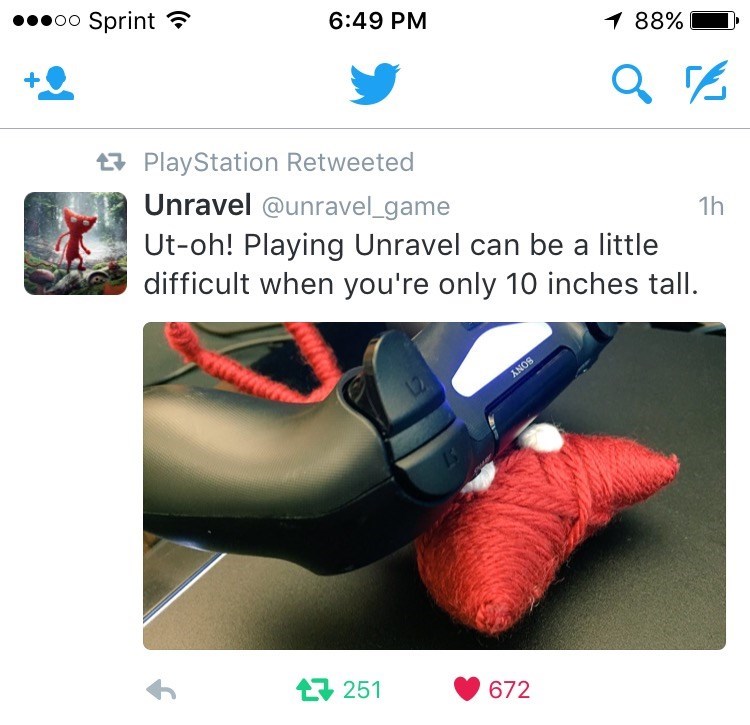Tap the Twitter bird logo

coord(375,83)
